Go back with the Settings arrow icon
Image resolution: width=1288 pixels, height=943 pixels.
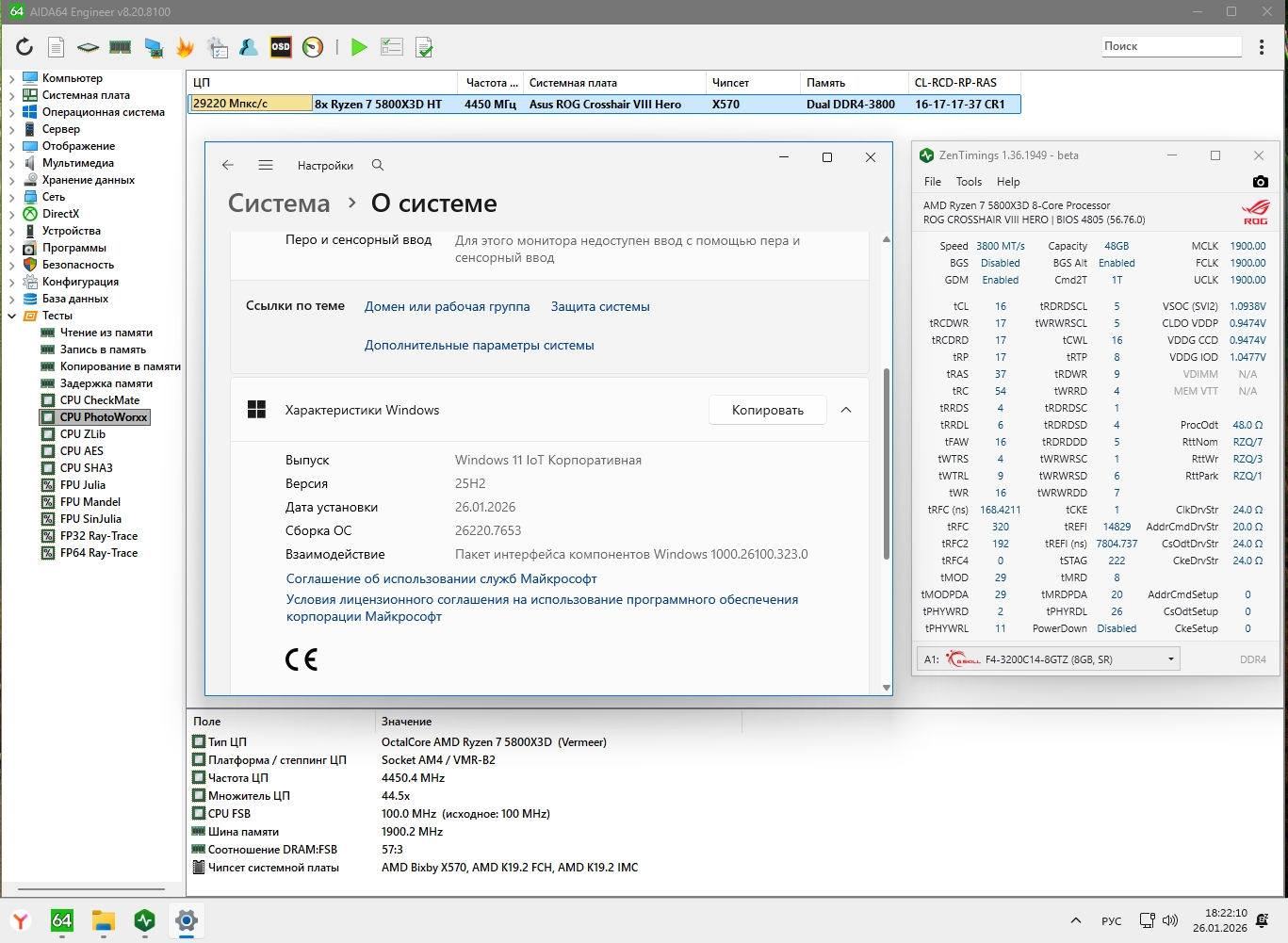click(x=228, y=165)
